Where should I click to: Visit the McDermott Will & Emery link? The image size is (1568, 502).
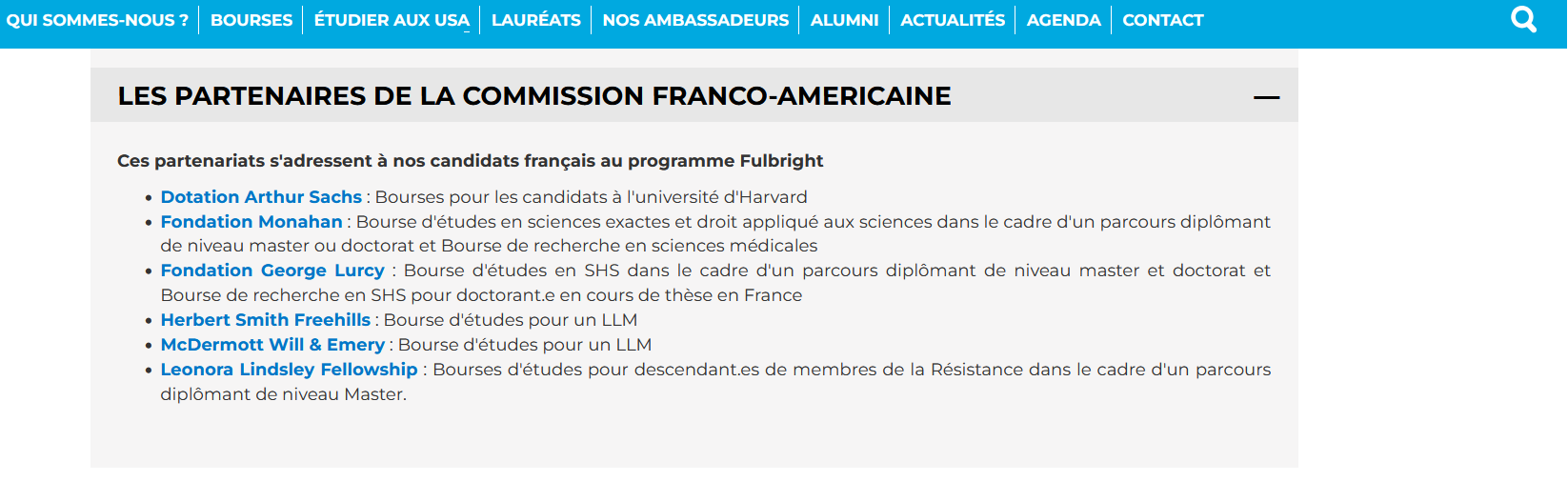pyautogui.click(x=272, y=345)
